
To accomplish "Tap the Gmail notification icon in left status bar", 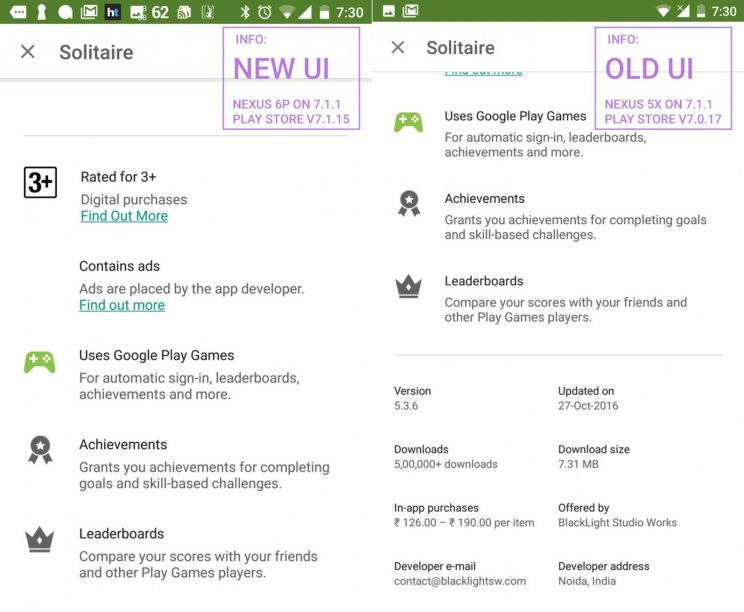I will [89, 11].
